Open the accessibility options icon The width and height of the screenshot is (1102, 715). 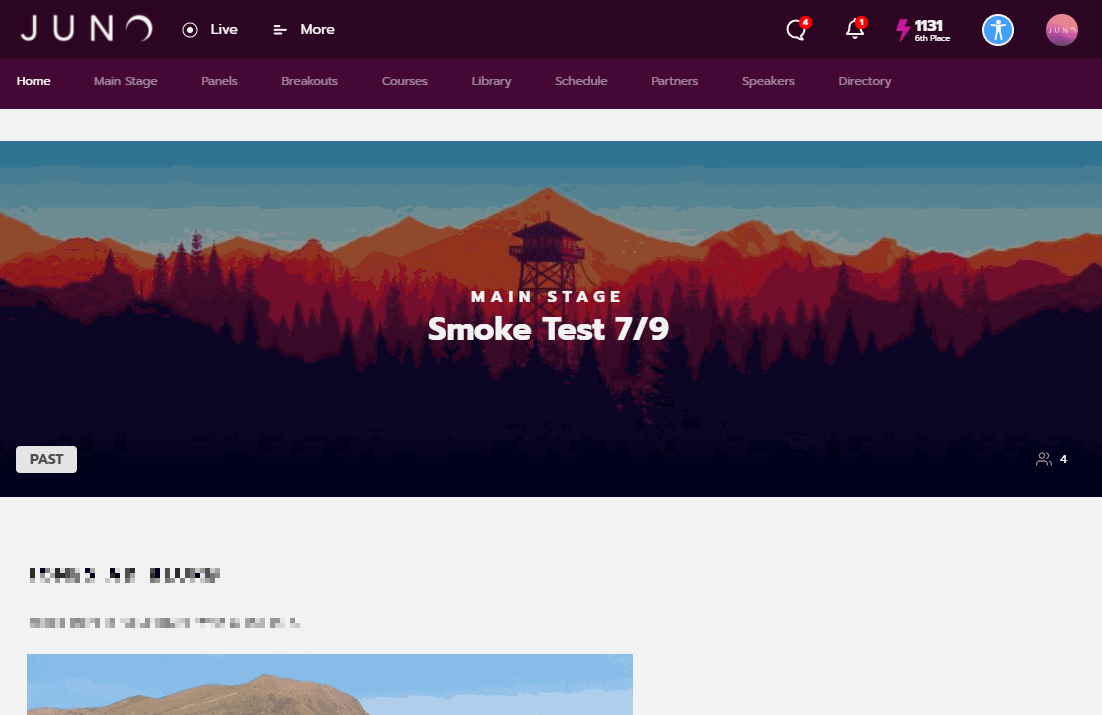click(x=997, y=30)
